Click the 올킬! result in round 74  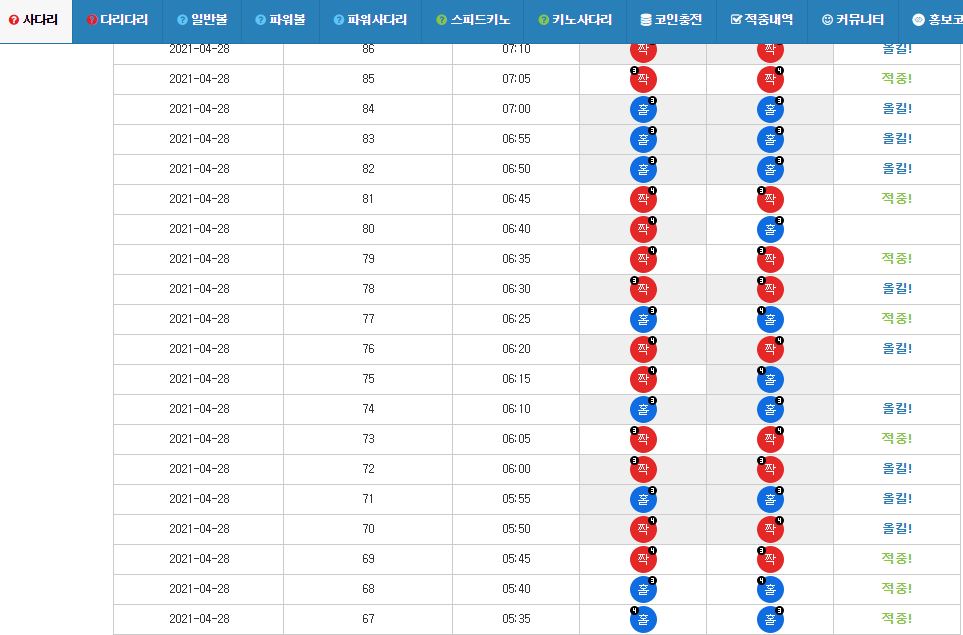pyautogui.click(x=897, y=408)
